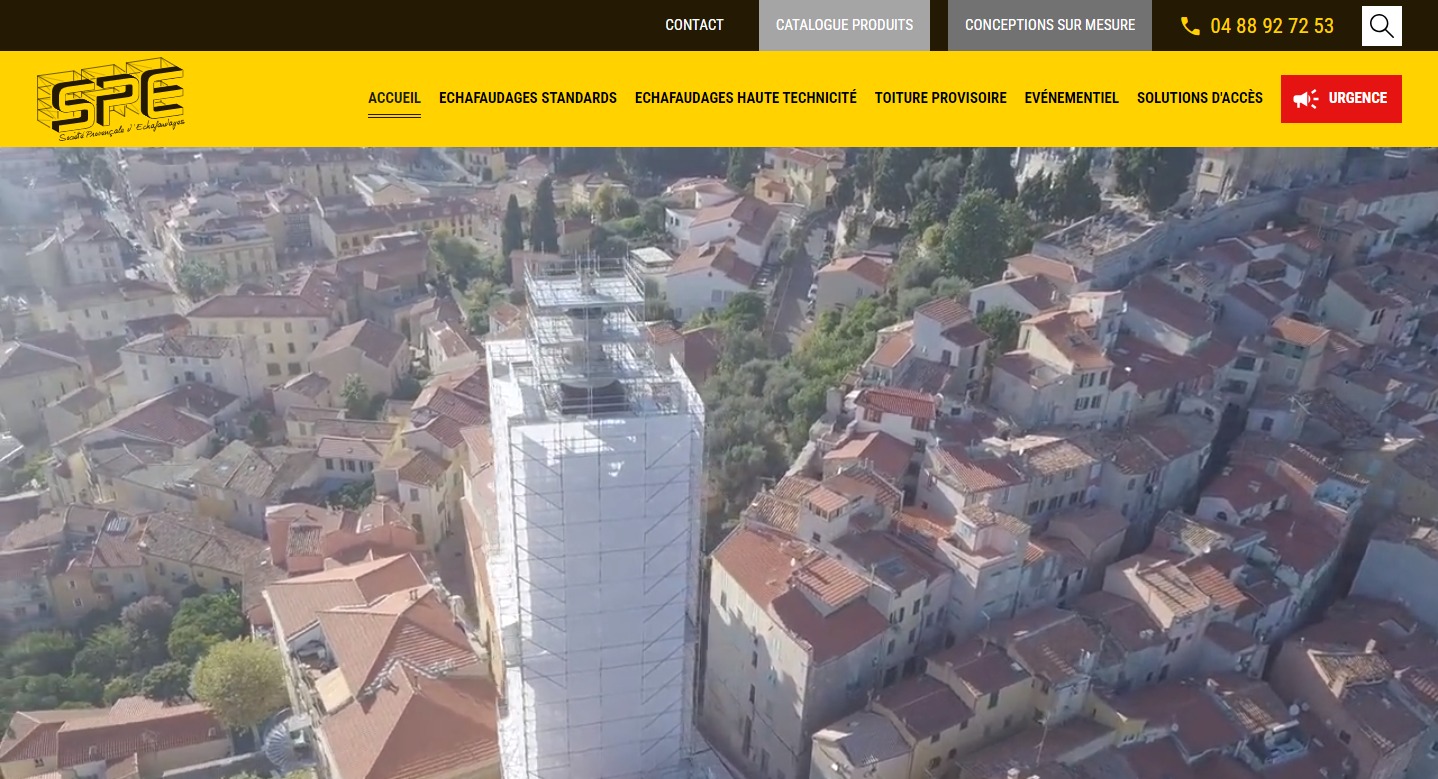The image size is (1438, 779).
Task: Open the Solutions d'accès menu
Action: click(1199, 98)
